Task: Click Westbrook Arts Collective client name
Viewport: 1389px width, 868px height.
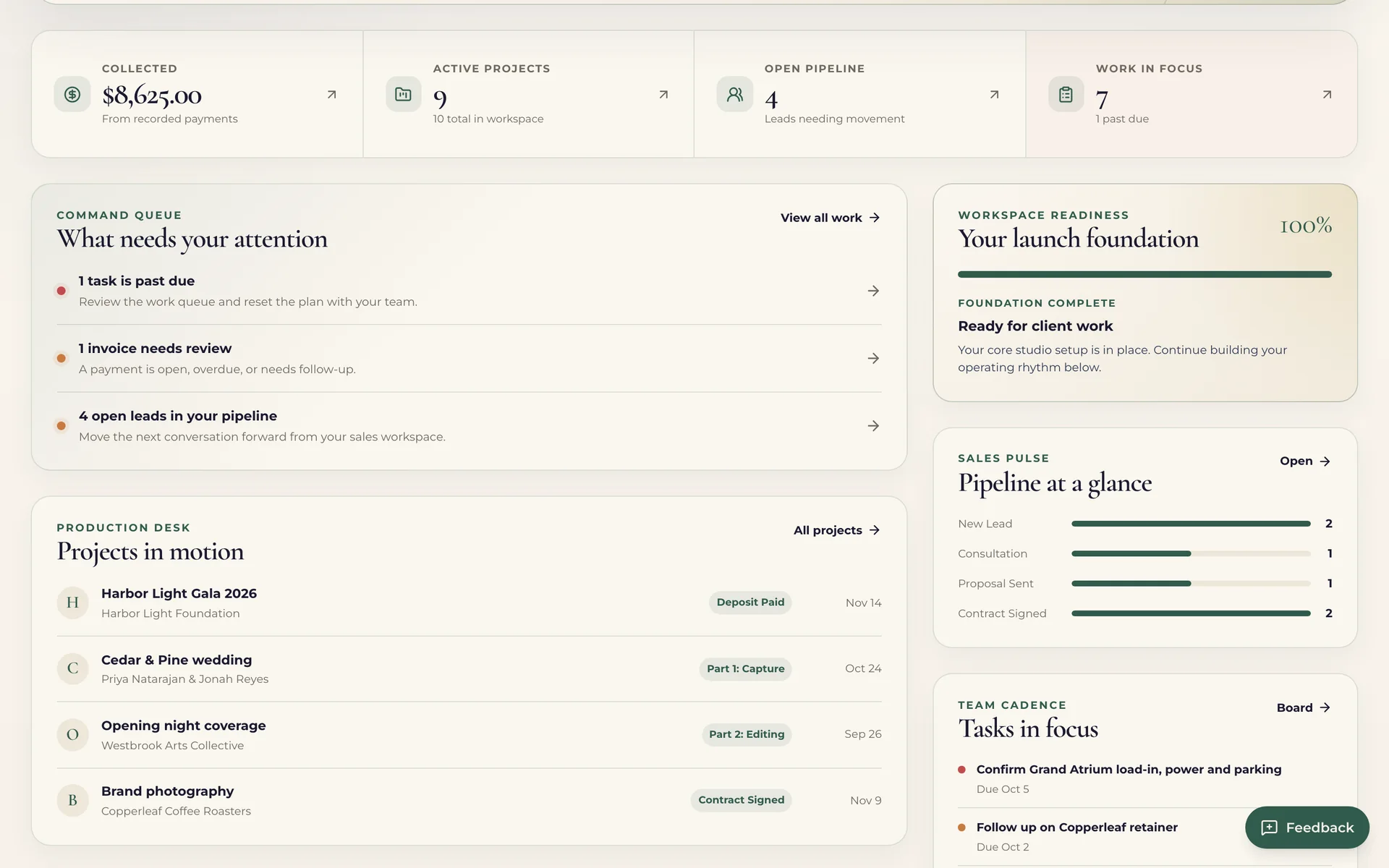Action: coord(172,746)
